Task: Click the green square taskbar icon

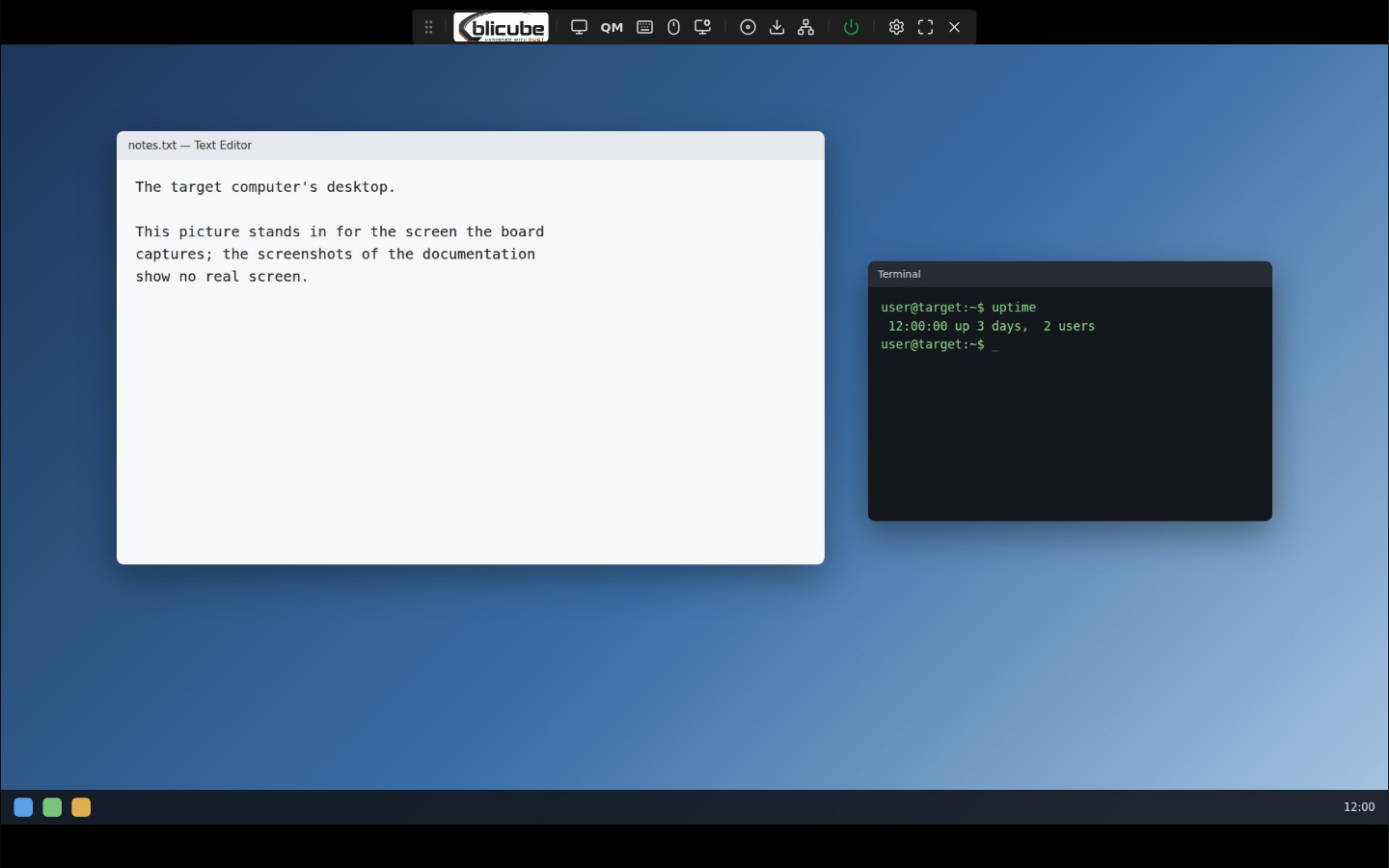Action: pyautogui.click(x=52, y=807)
